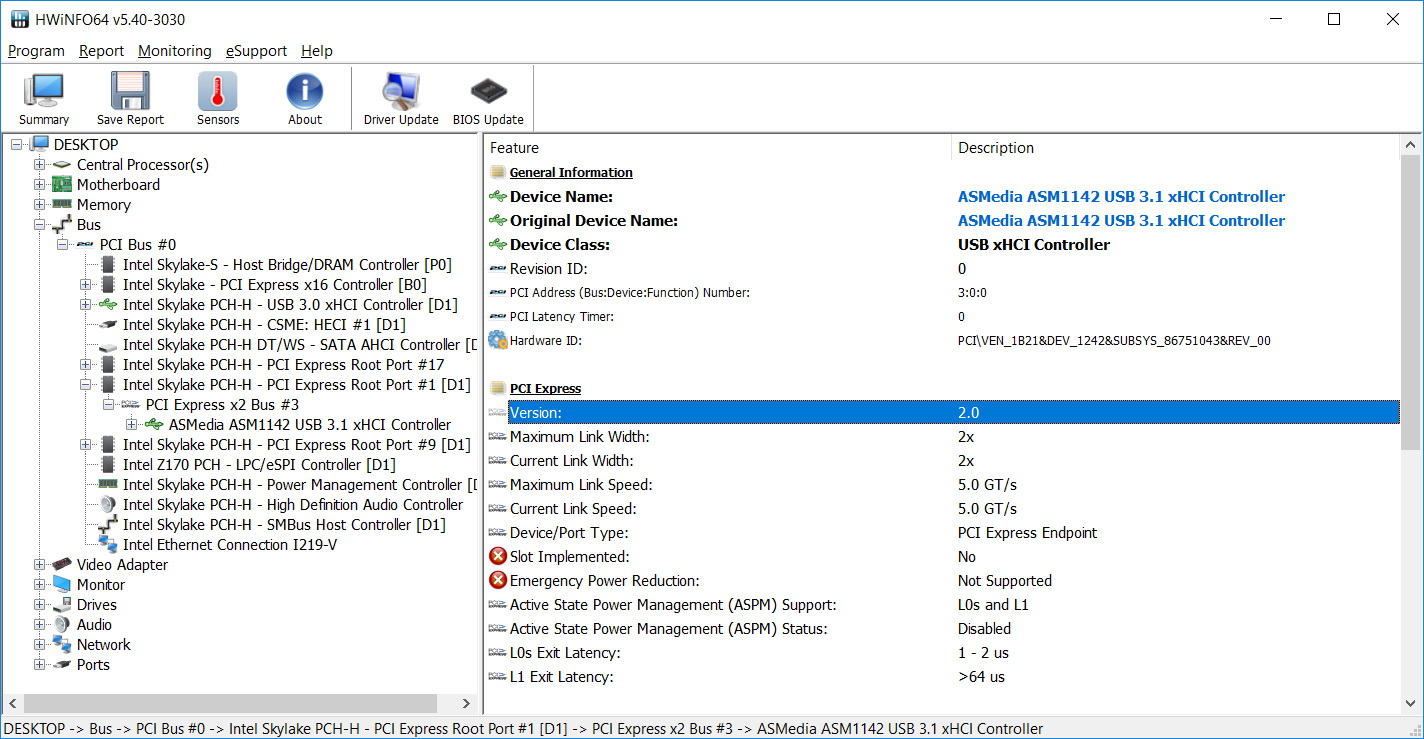Expand USB 3.0 xHCI Controller [D1] node

tap(85, 305)
